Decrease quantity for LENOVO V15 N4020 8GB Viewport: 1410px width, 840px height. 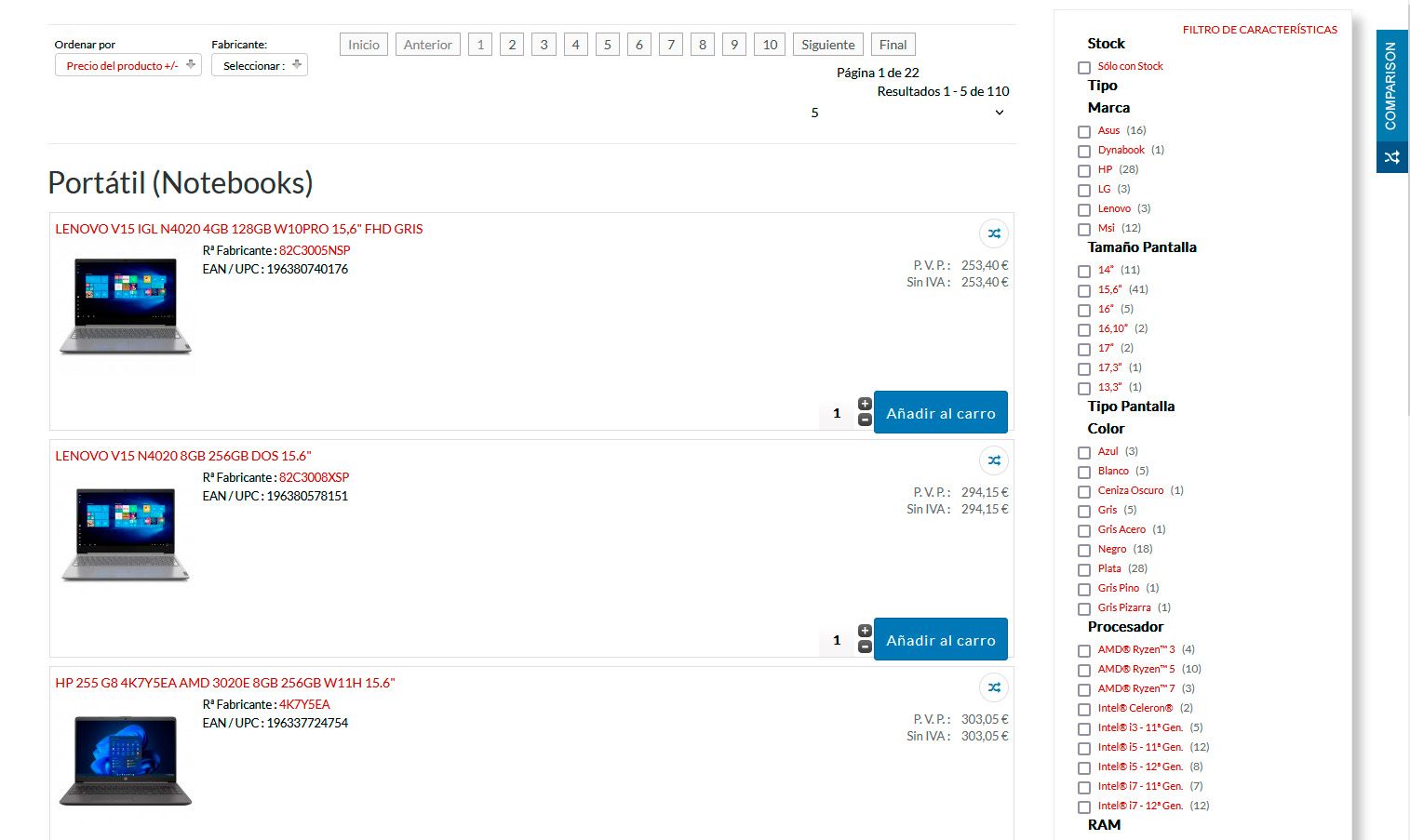(865, 647)
